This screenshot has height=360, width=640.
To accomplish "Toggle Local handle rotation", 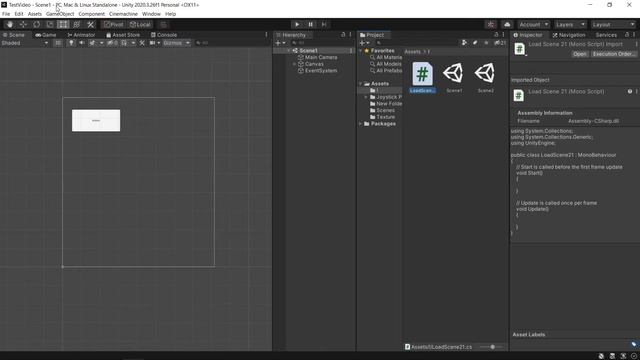I will (140, 24).
